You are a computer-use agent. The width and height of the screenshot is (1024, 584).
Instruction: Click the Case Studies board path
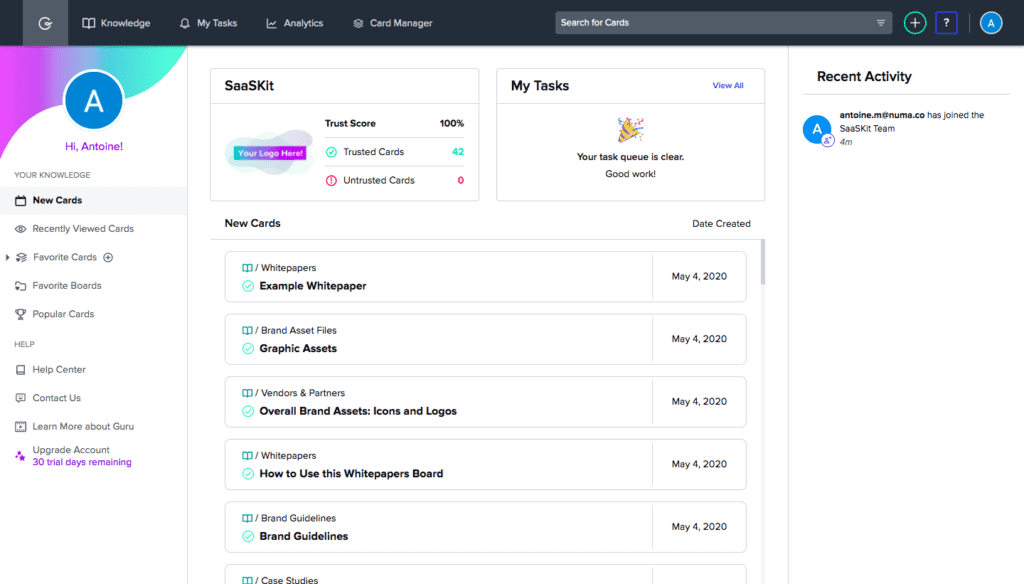289,579
